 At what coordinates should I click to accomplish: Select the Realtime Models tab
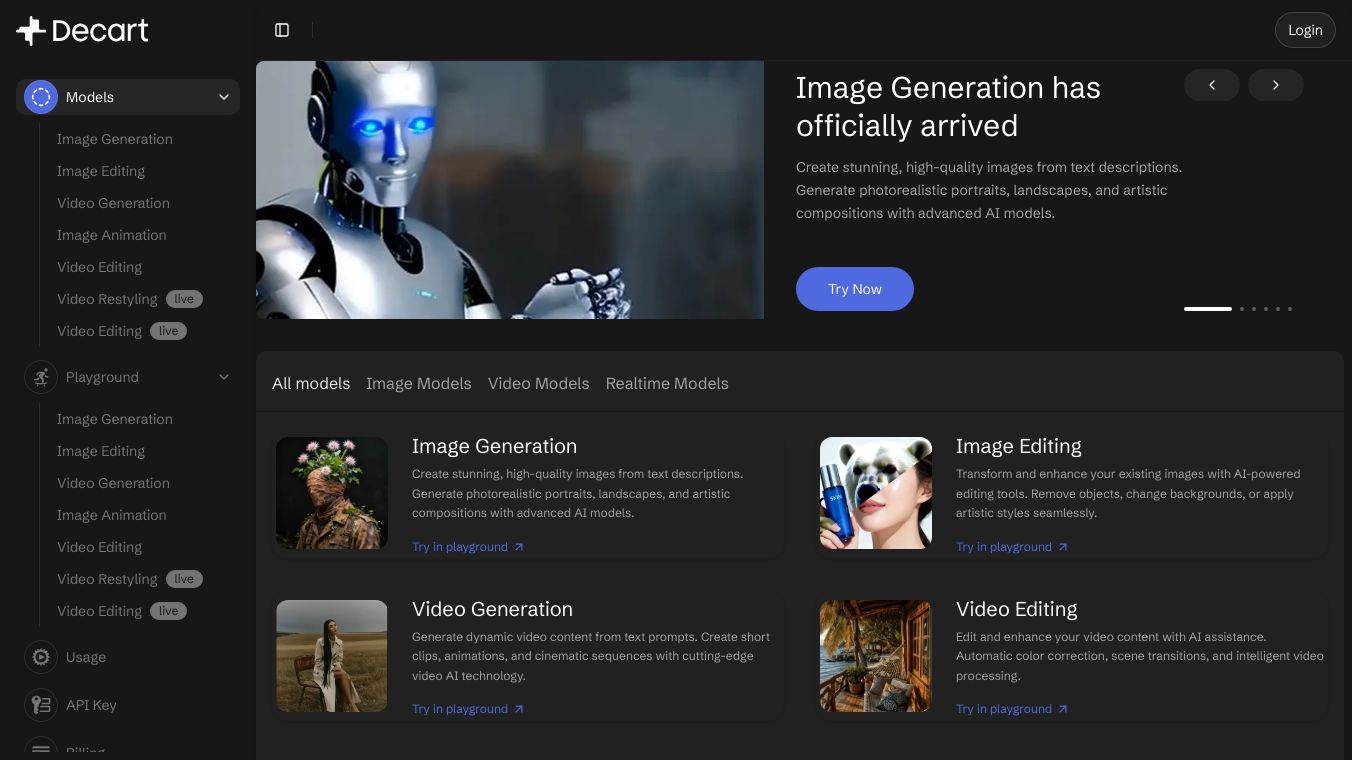pos(666,383)
